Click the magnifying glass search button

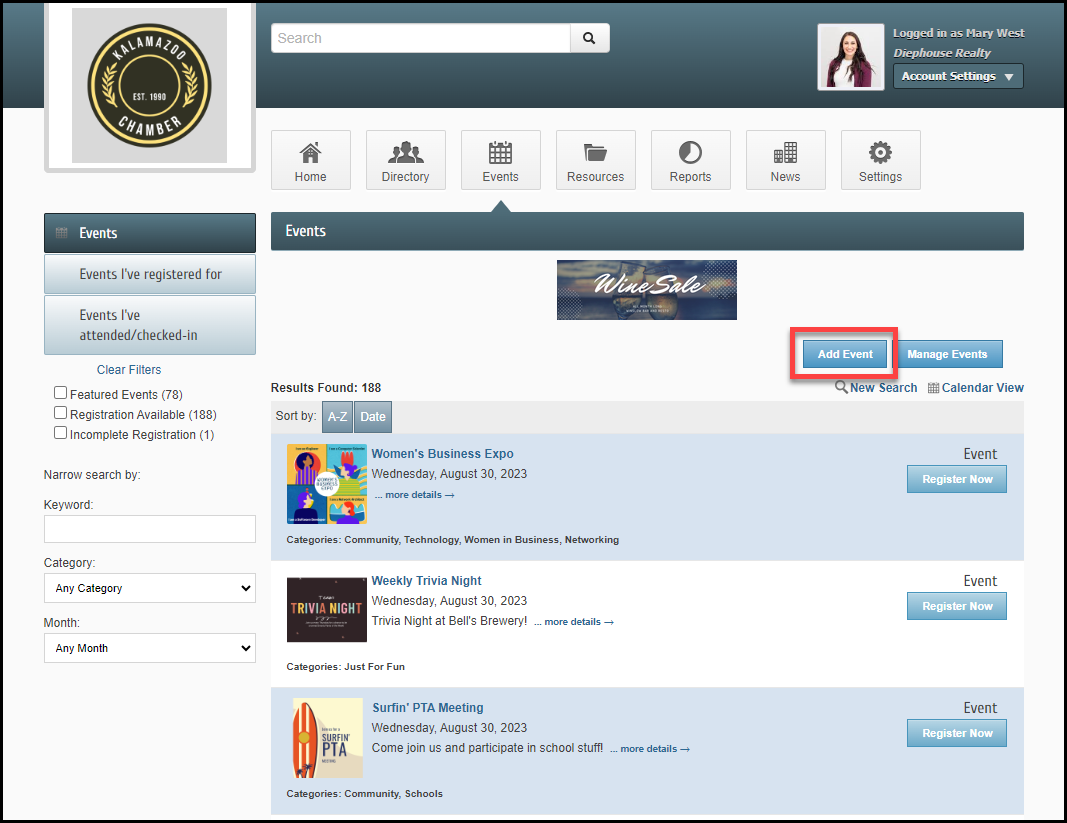(589, 38)
